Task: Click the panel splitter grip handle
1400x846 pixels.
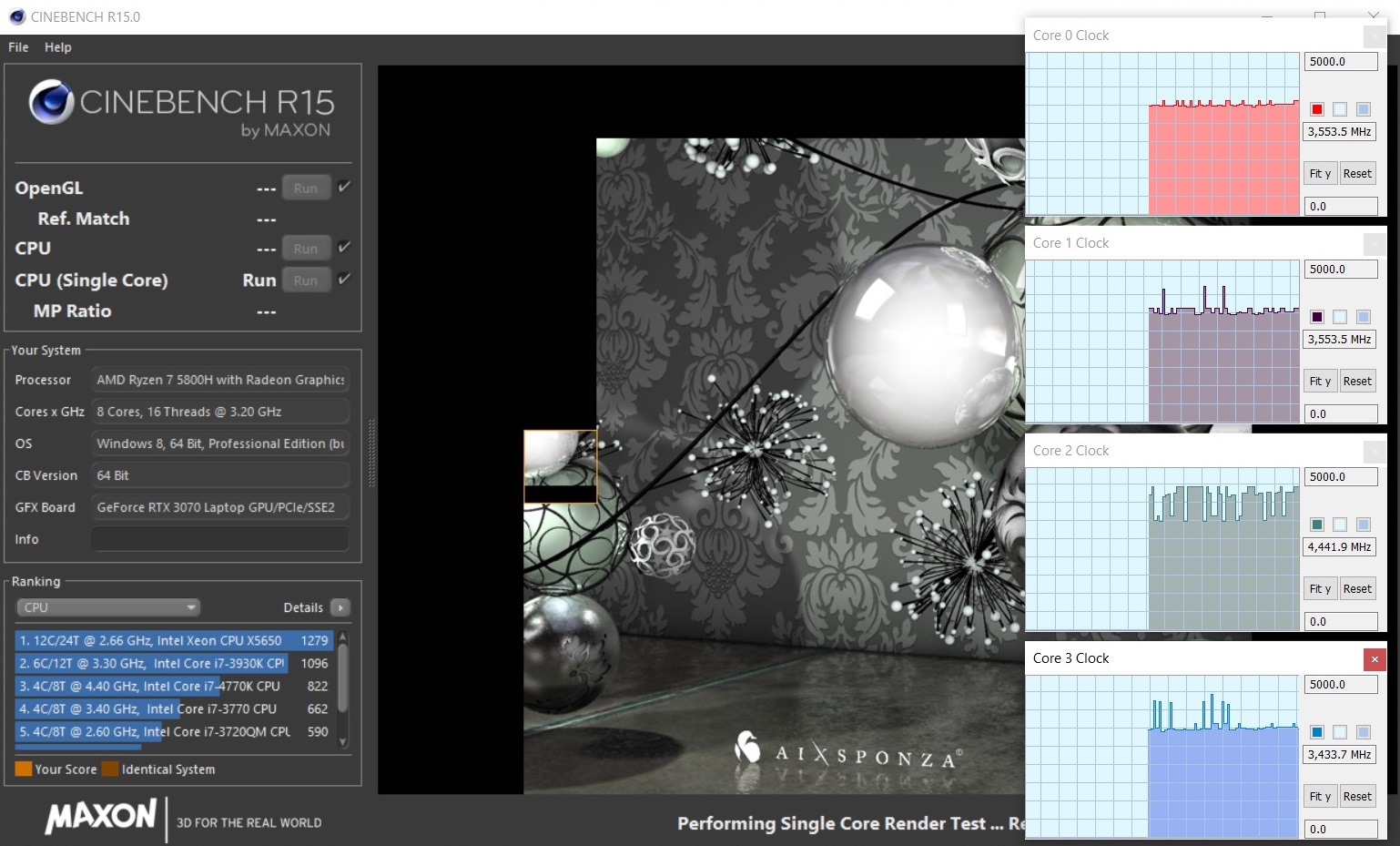Action: click(x=371, y=453)
